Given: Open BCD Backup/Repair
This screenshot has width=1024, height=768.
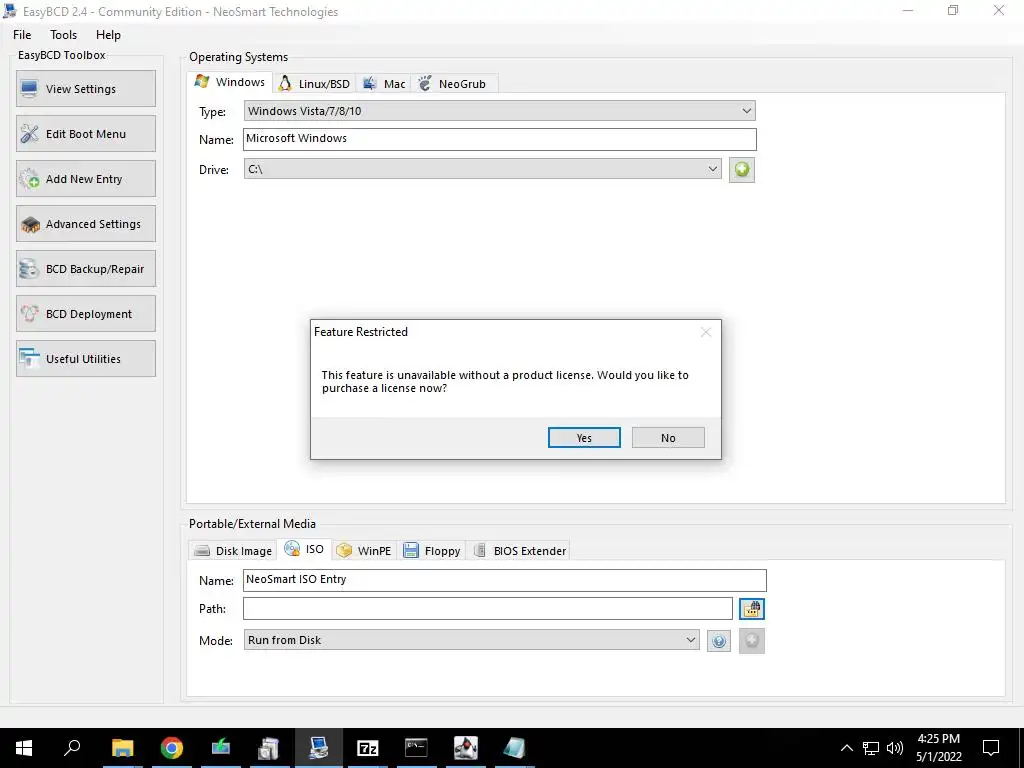Looking at the screenshot, I should (x=86, y=269).
